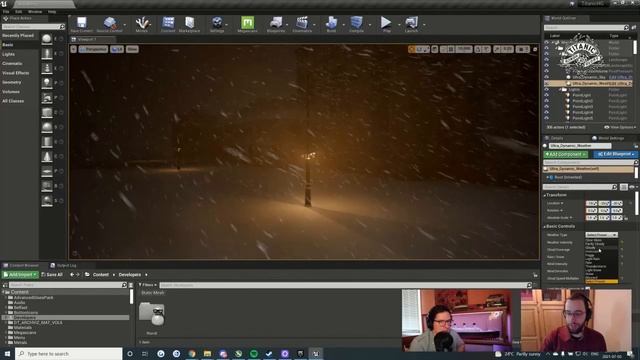
Task: Click the Perspective viewport button
Action: click(93, 49)
